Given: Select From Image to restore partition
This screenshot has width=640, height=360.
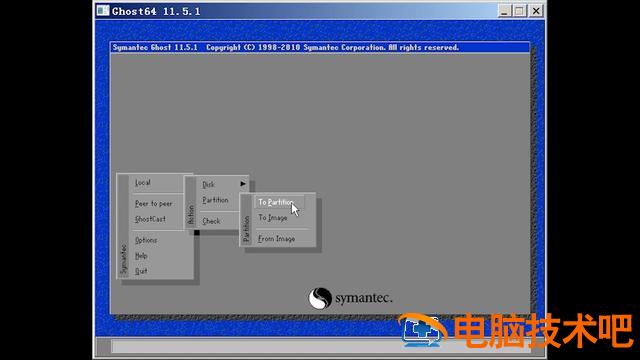Looking at the screenshot, I should tap(276, 239).
